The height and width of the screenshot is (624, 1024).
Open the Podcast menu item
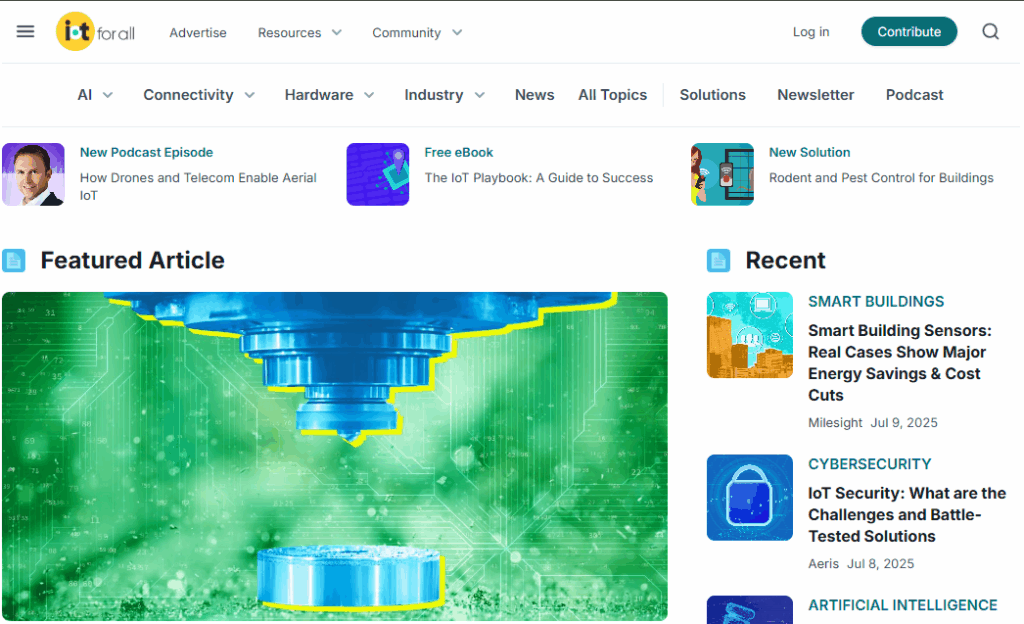pyautogui.click(x=914, y=95)
